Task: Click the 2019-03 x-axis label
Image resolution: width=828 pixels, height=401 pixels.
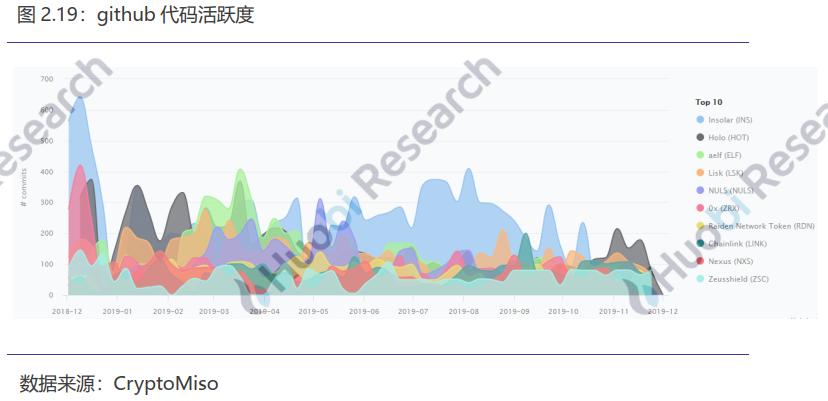Action: [213, 312]
